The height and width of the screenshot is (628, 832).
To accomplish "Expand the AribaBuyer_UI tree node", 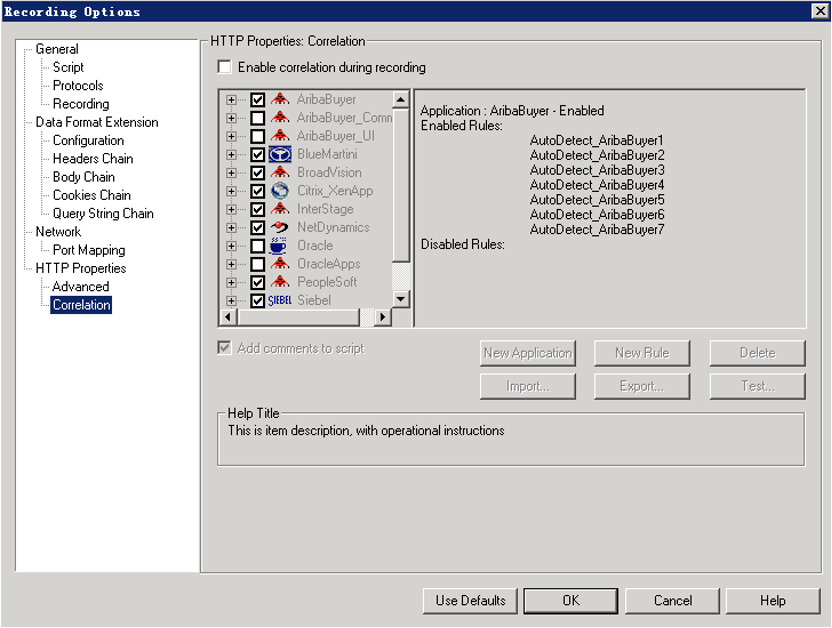I will coord(231,136).
